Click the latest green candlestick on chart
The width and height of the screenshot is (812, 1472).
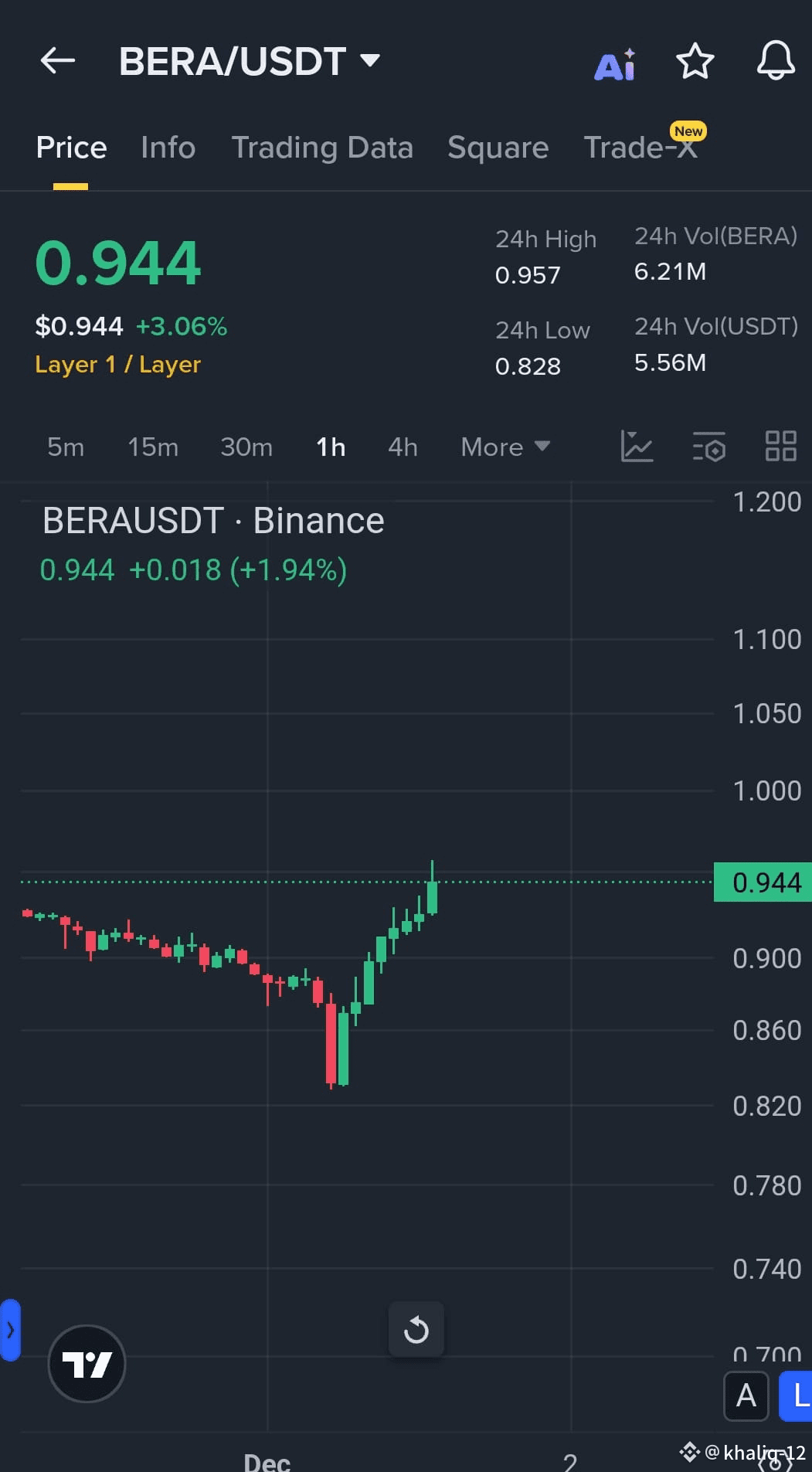click(x=432, y=889)
